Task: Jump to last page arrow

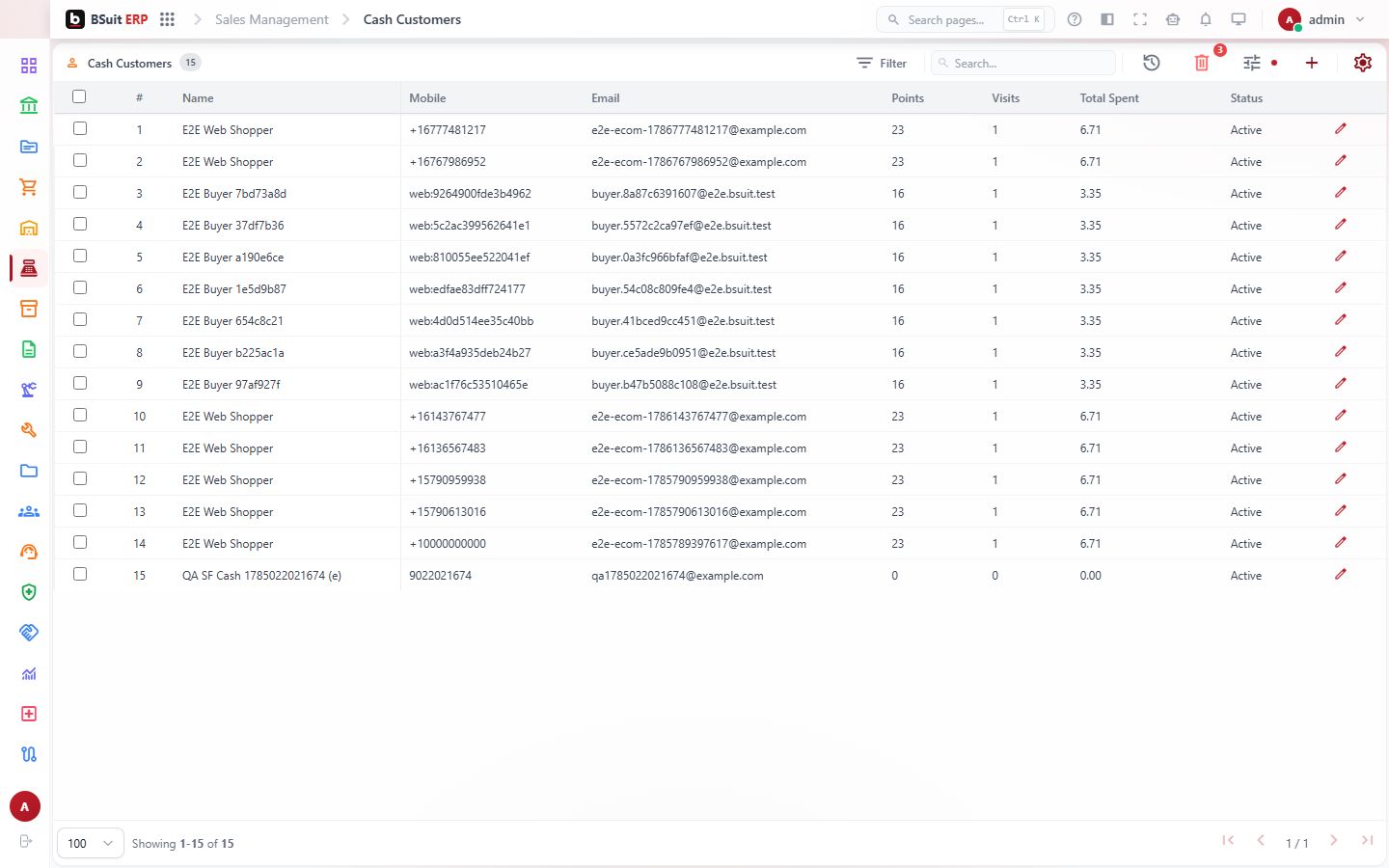Action: coord(1367,841)
